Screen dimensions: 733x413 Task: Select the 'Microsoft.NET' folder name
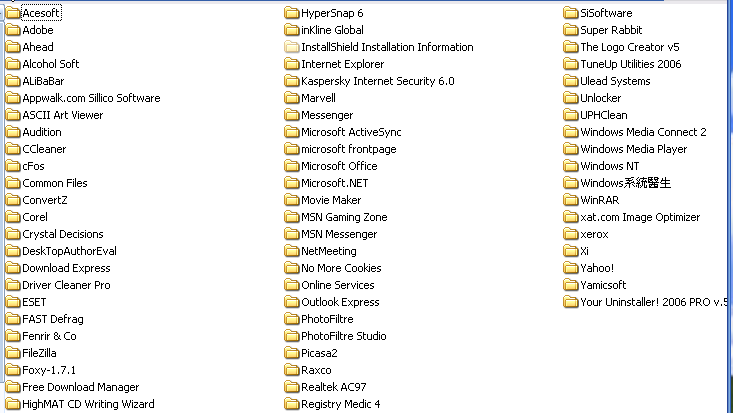click(335, 183)
